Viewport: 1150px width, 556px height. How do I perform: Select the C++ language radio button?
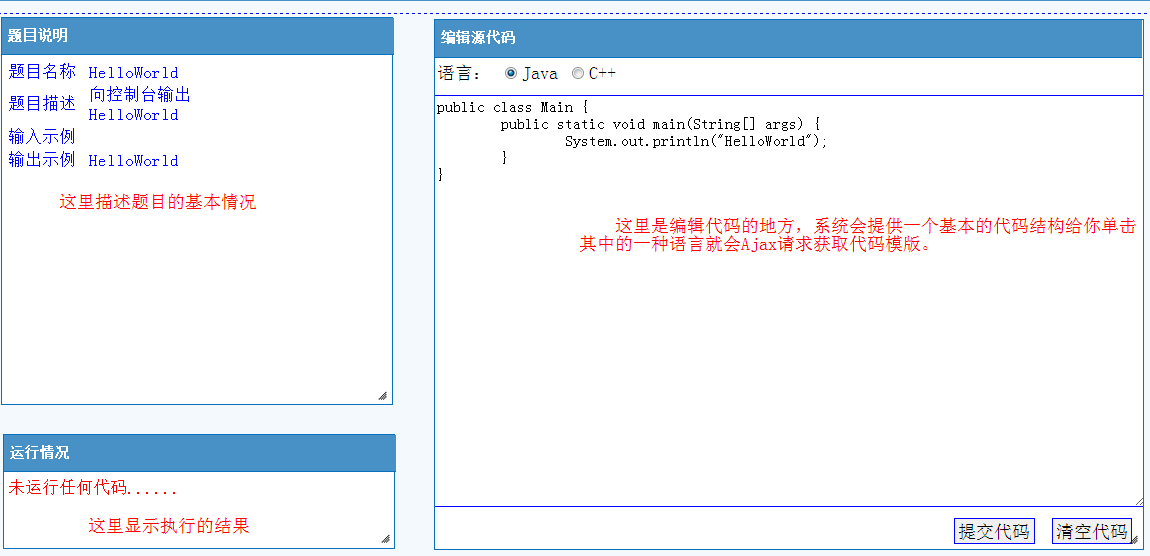pyautogui.click(x=578, y=73)
